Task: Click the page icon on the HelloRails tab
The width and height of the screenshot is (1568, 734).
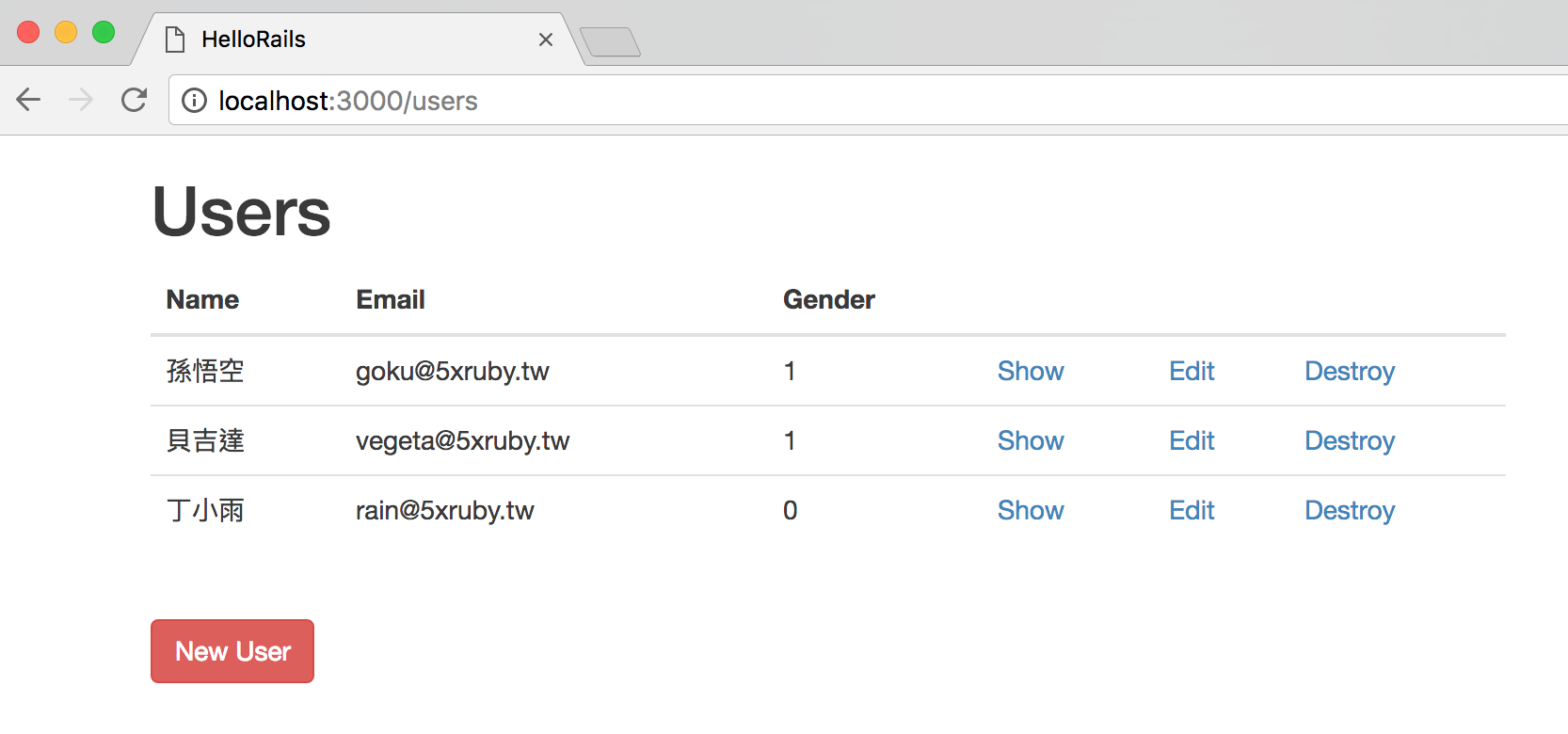Action: click(175, 40)
